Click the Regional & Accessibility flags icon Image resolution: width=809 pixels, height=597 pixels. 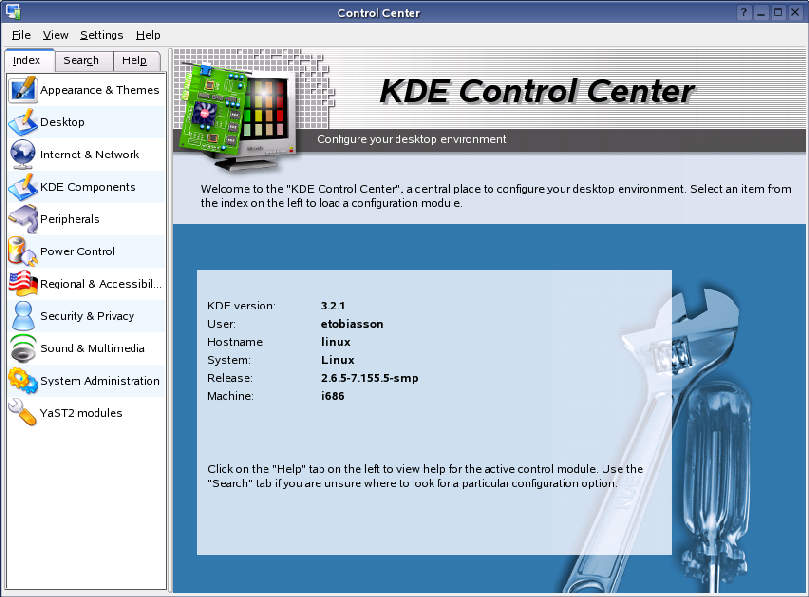click(23, 283)
